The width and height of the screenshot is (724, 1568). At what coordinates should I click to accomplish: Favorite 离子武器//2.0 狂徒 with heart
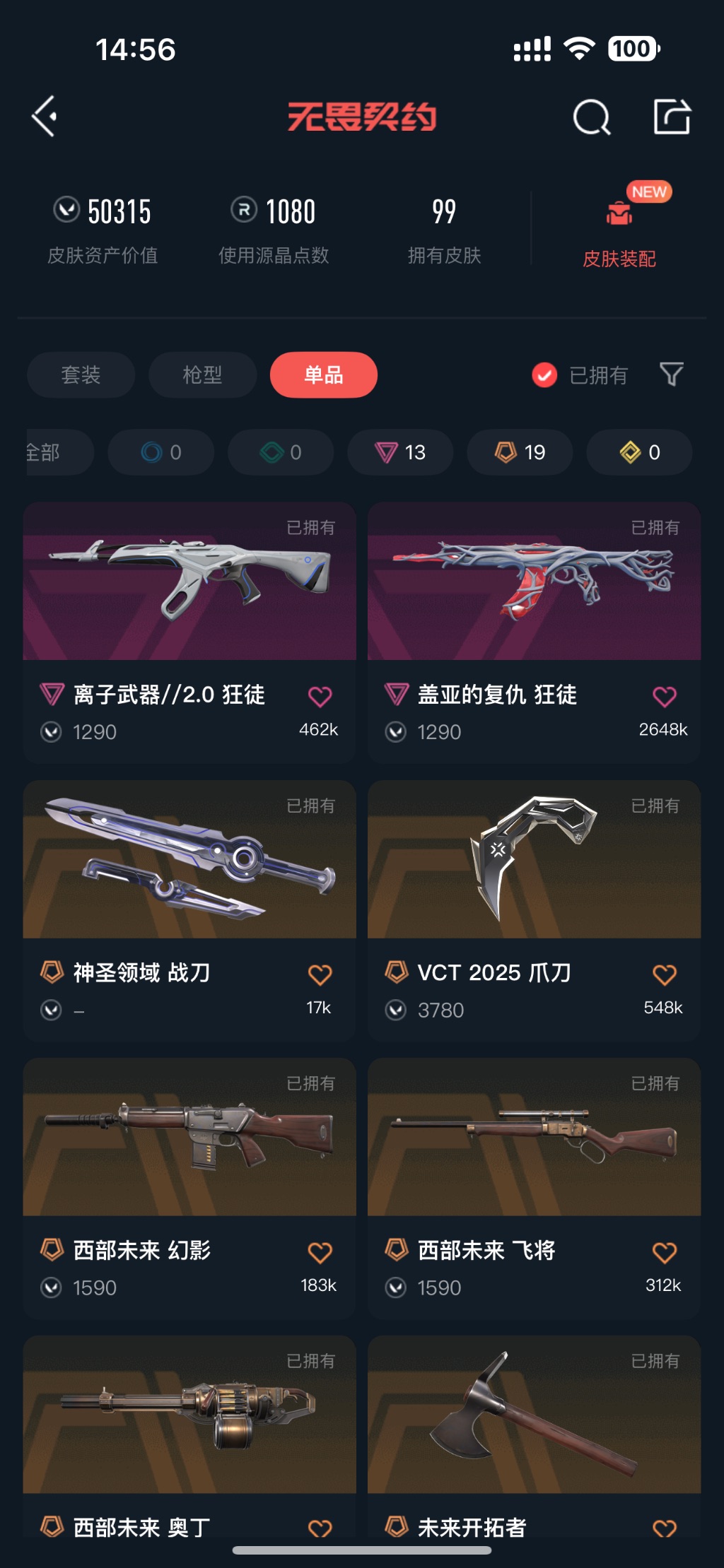pos(320,696)
